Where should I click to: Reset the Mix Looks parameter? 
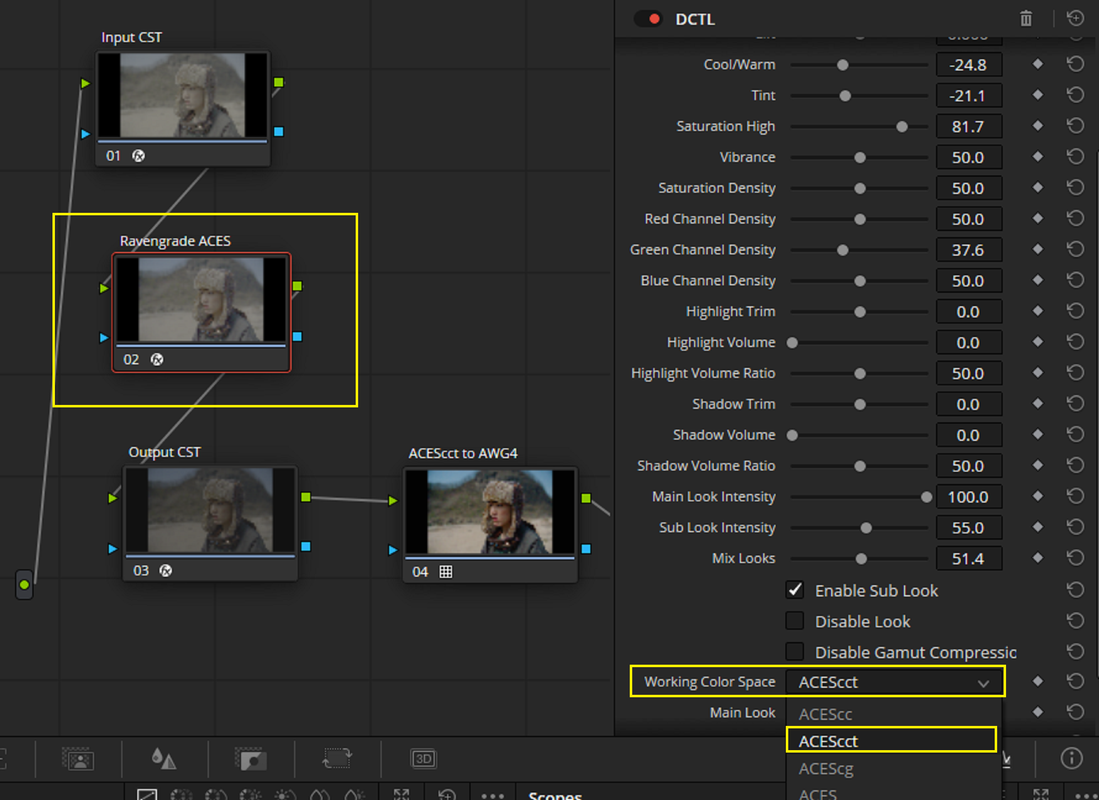click(1075, 558)
